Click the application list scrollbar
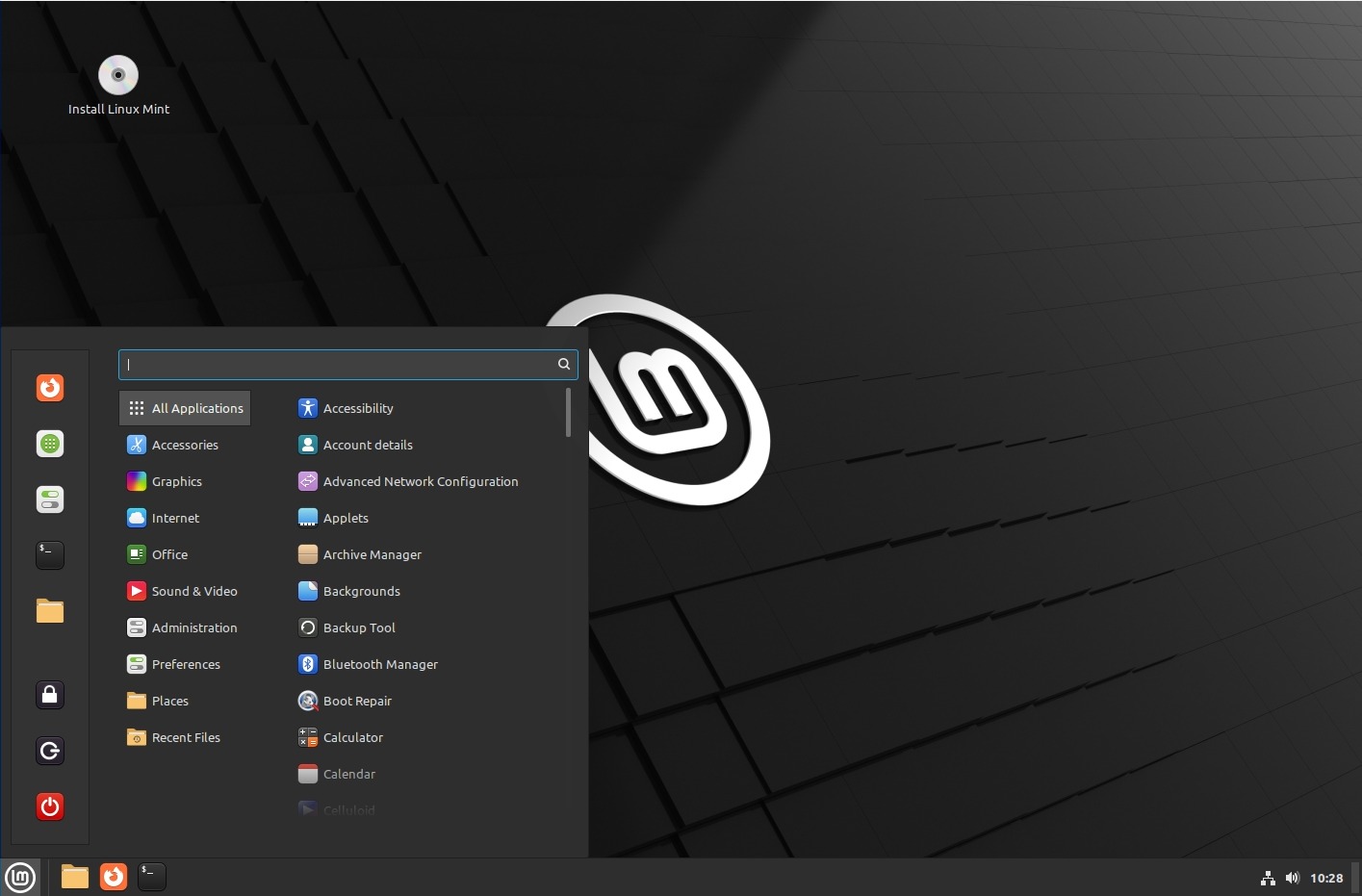The height and width of the screenshot is (896, 1362). [x=569, y=413]
